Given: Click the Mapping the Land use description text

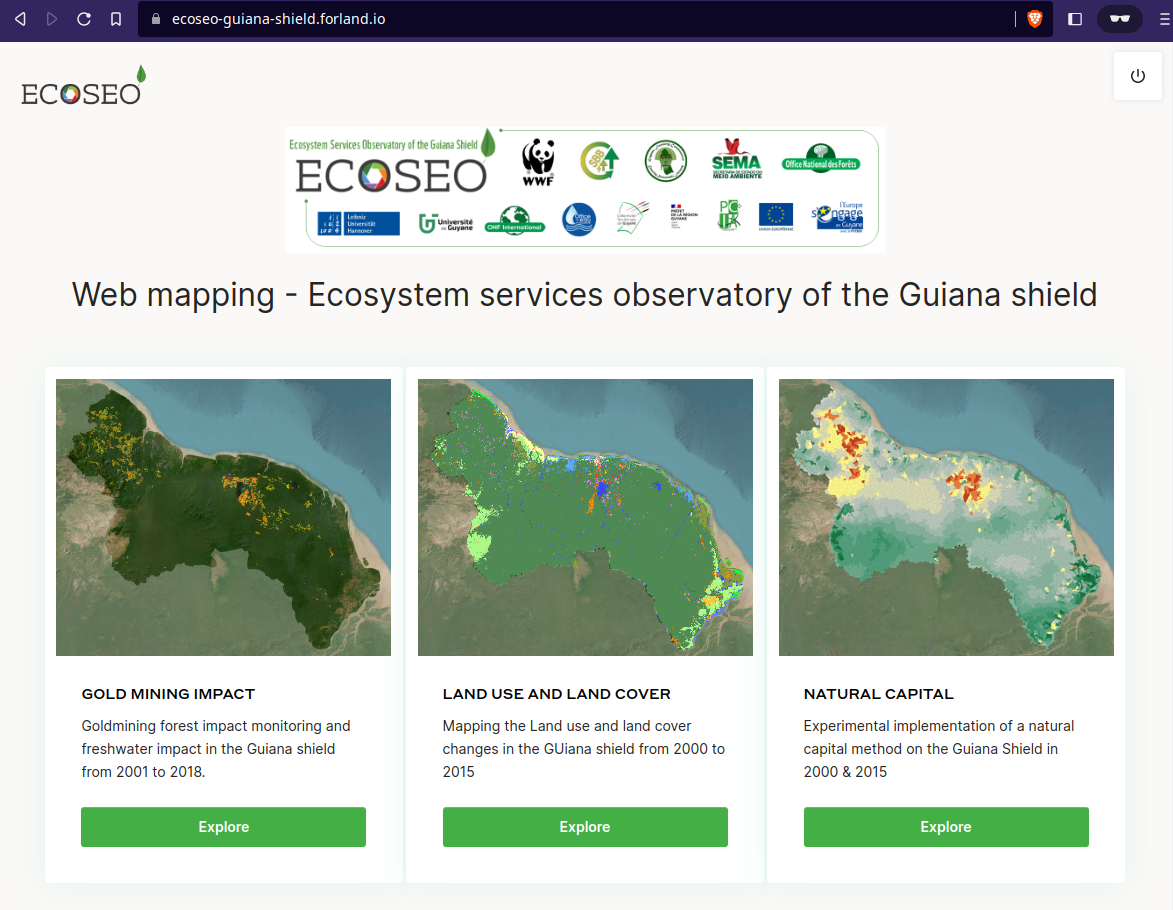Looking at the screenshot, I should point(584,748).
